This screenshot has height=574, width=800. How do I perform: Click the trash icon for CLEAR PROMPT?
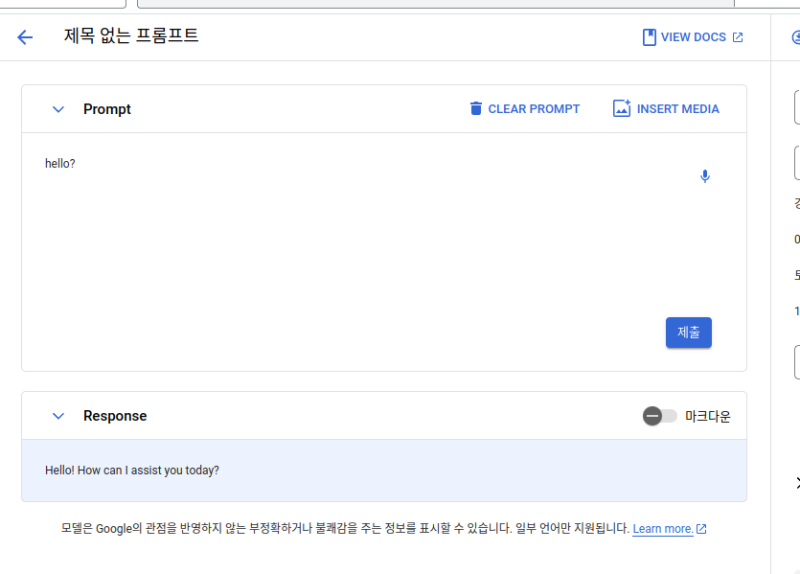click(476, 109)
